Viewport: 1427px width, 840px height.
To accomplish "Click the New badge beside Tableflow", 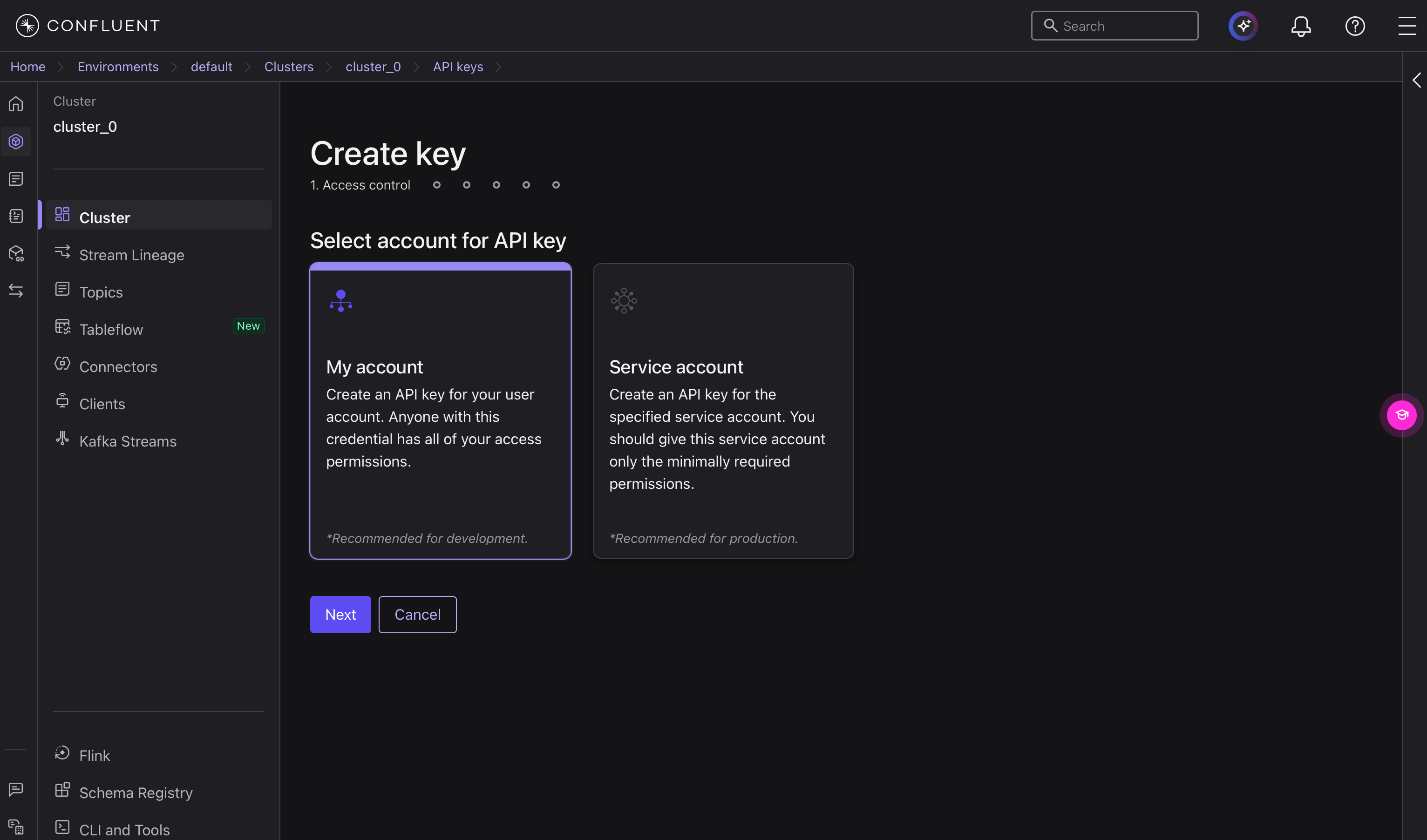I will tap(249, 326).
